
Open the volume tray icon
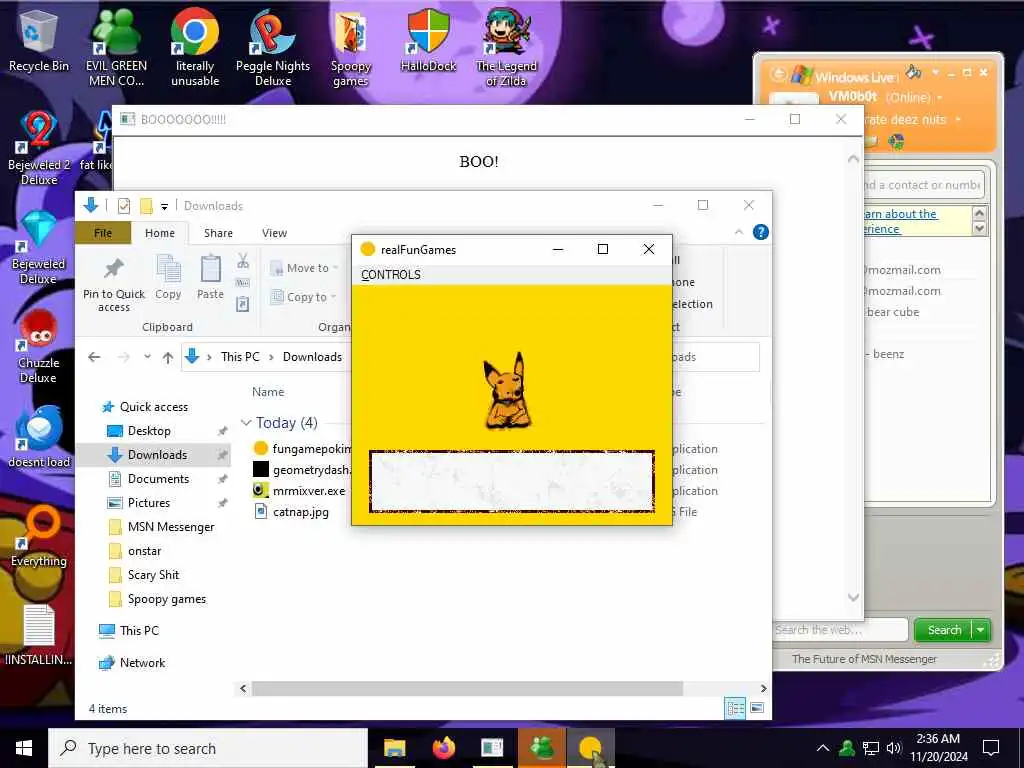coord(893,748)
